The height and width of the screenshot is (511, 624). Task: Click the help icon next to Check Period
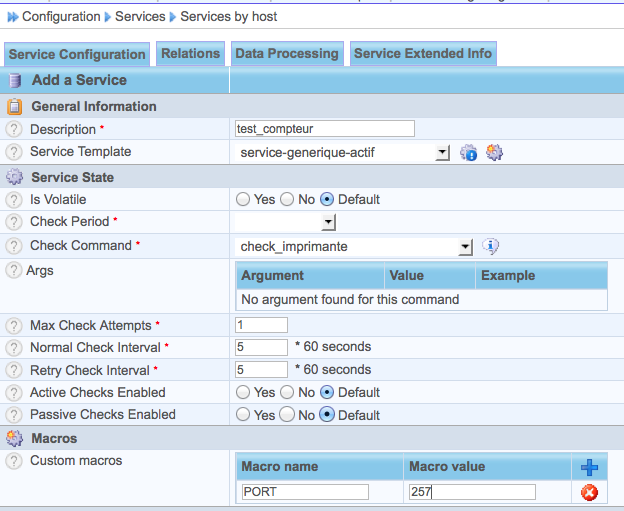point(14,222)
